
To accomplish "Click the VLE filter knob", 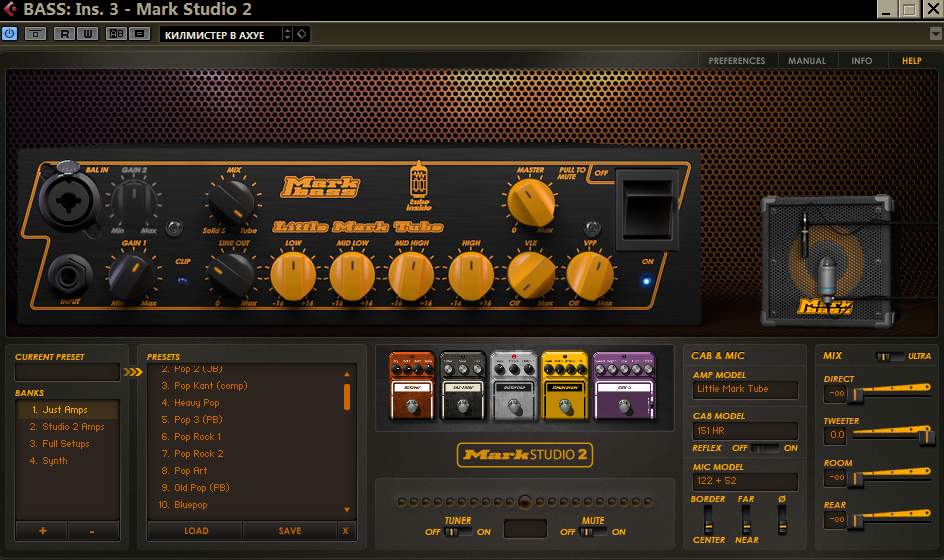I will 531,275.
